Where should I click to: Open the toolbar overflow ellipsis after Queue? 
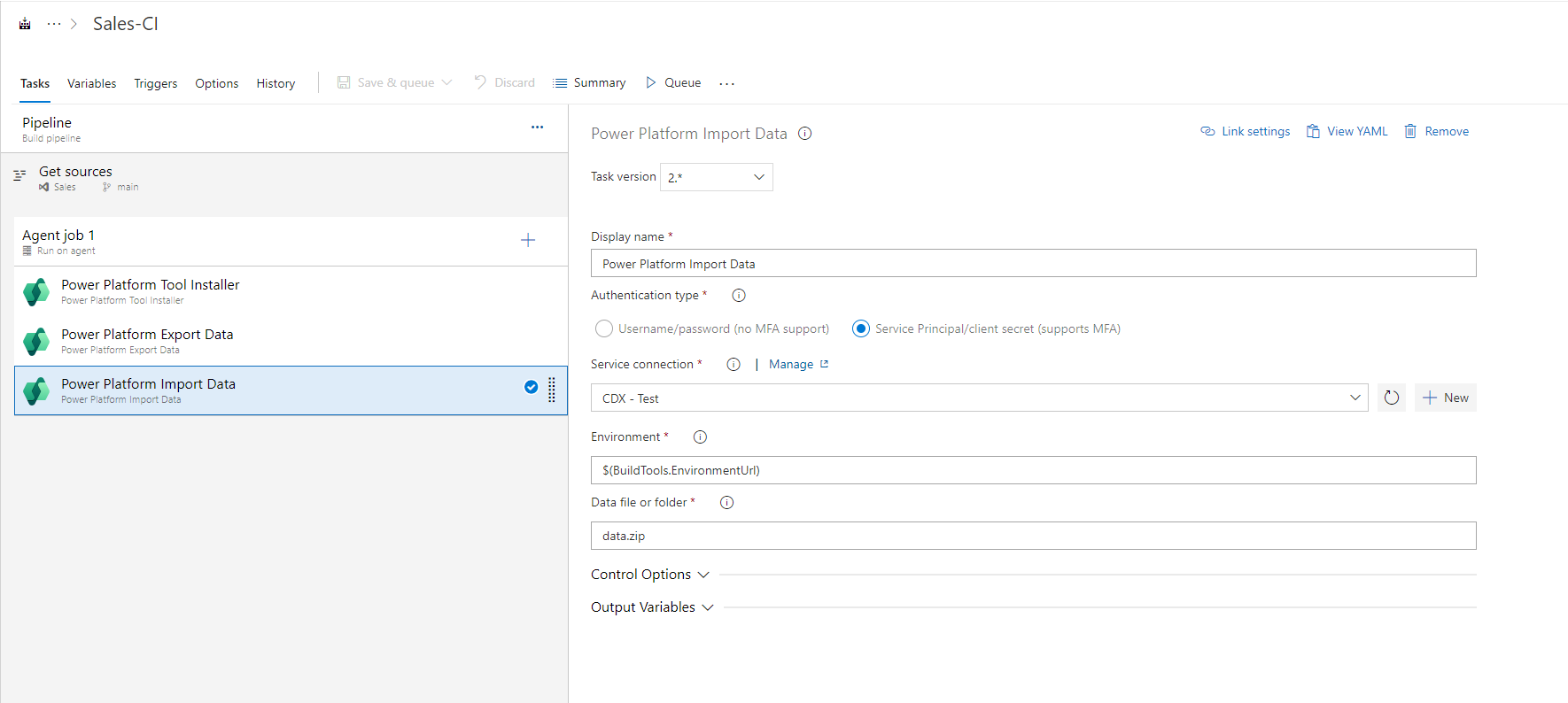coord(727,83)
